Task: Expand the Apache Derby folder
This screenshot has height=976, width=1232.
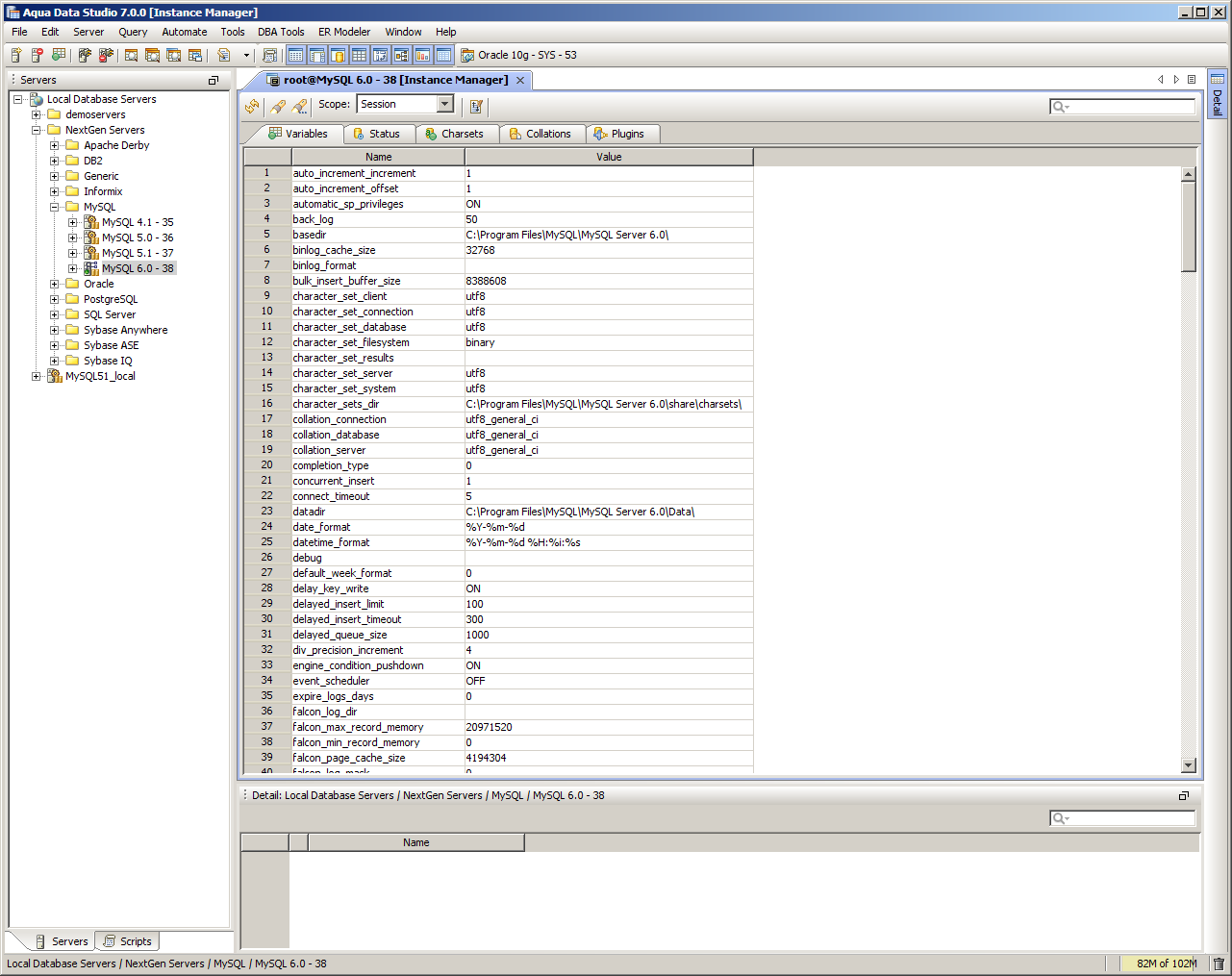Action: point(55,145)
